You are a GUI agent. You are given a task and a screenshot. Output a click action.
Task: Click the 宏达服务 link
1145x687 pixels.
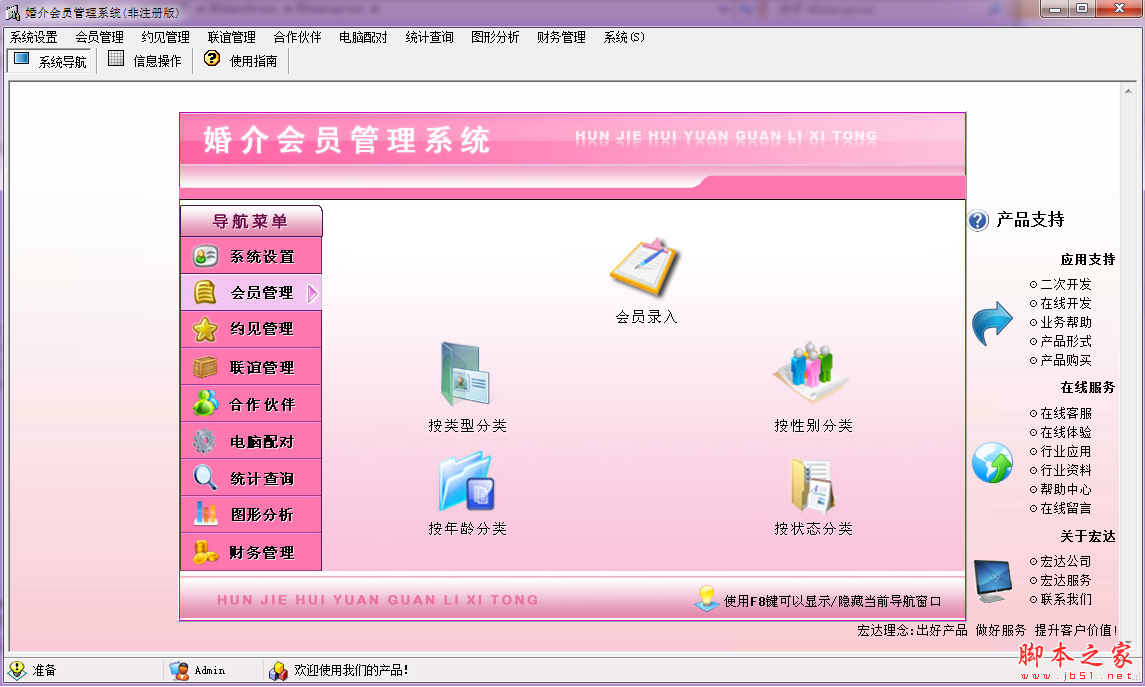point(1065,580)
